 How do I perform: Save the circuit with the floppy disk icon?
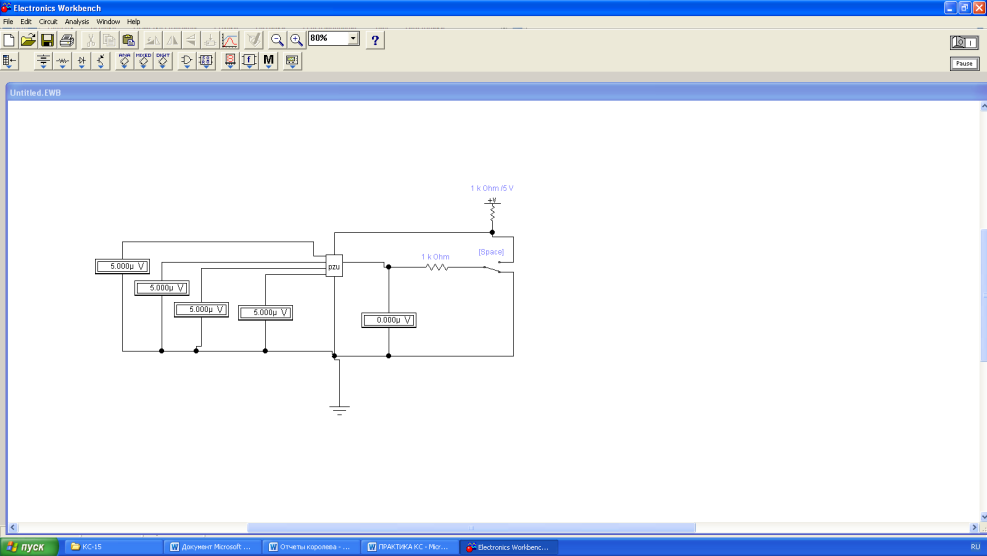46,40
